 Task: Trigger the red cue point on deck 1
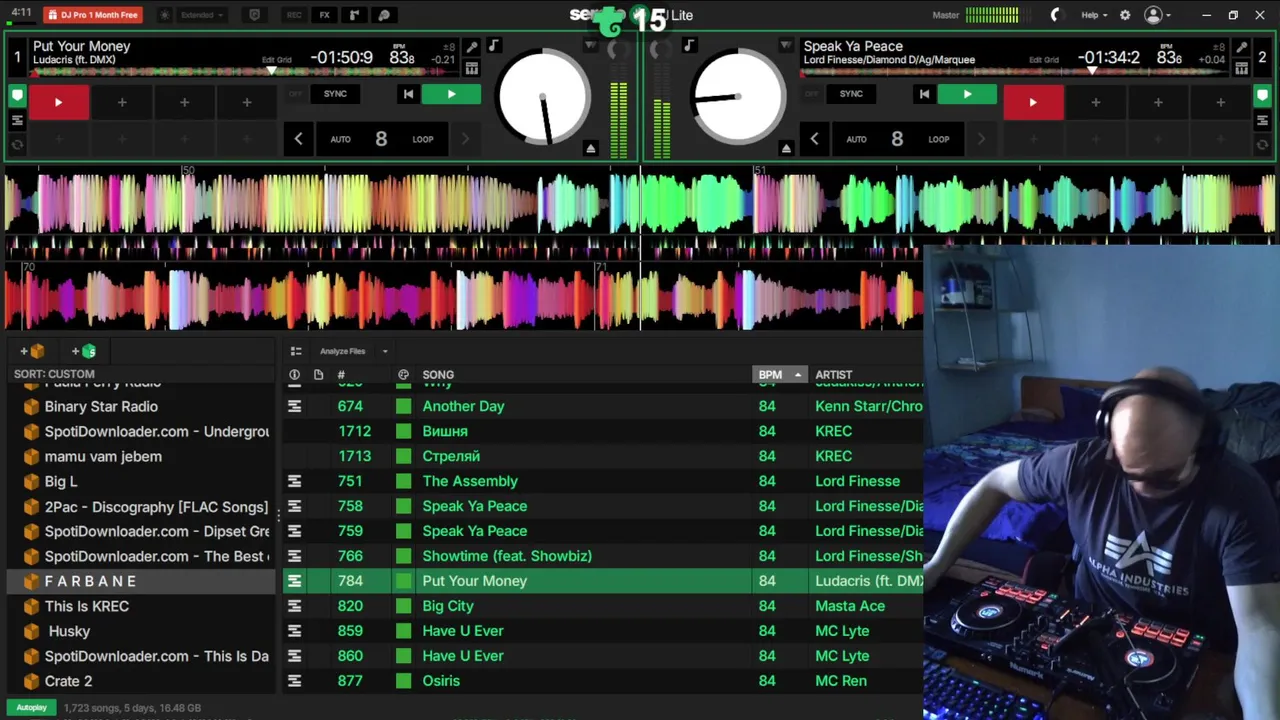pos(58,102)
